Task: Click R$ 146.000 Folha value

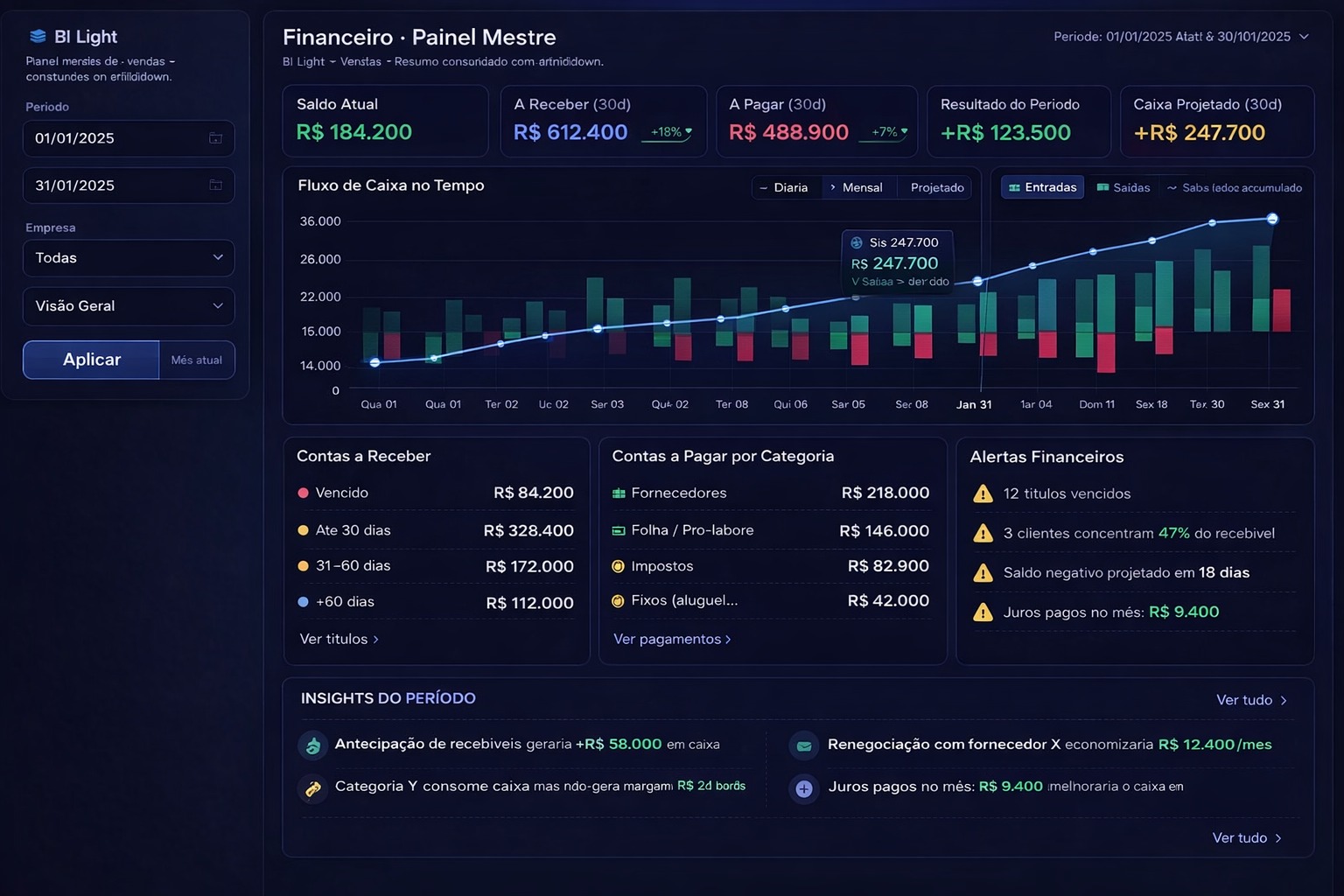Action: 884,531
